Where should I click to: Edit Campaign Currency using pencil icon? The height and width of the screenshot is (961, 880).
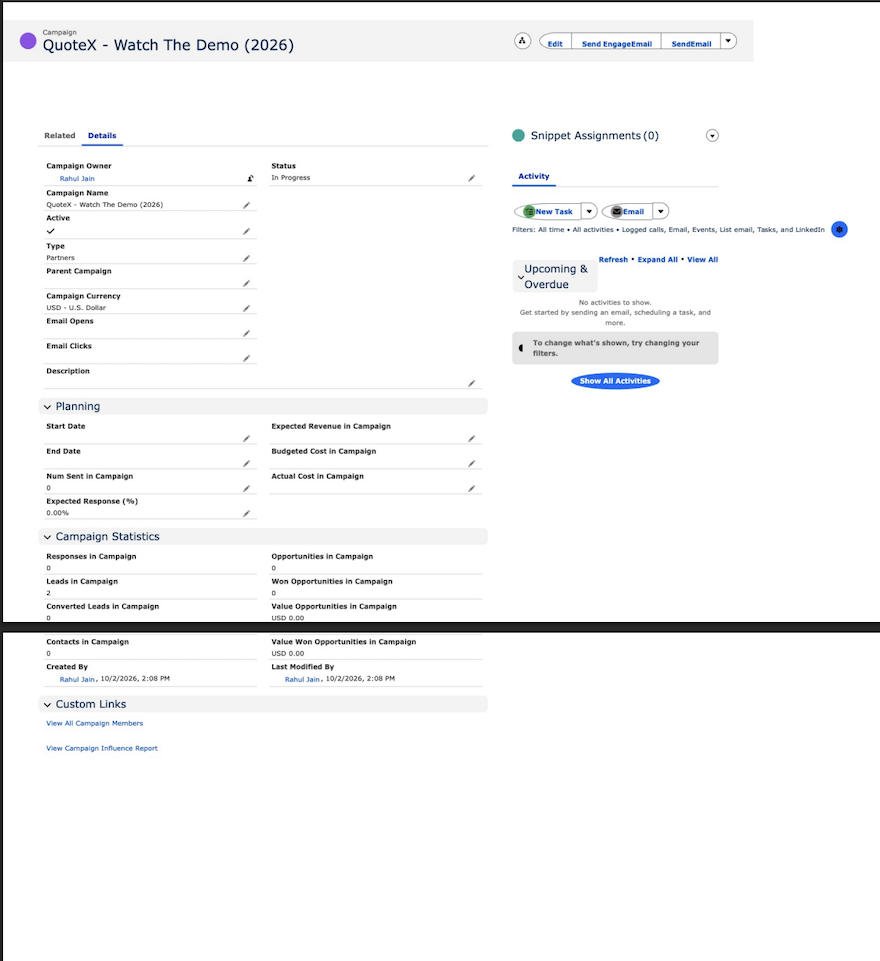(246, 308)
